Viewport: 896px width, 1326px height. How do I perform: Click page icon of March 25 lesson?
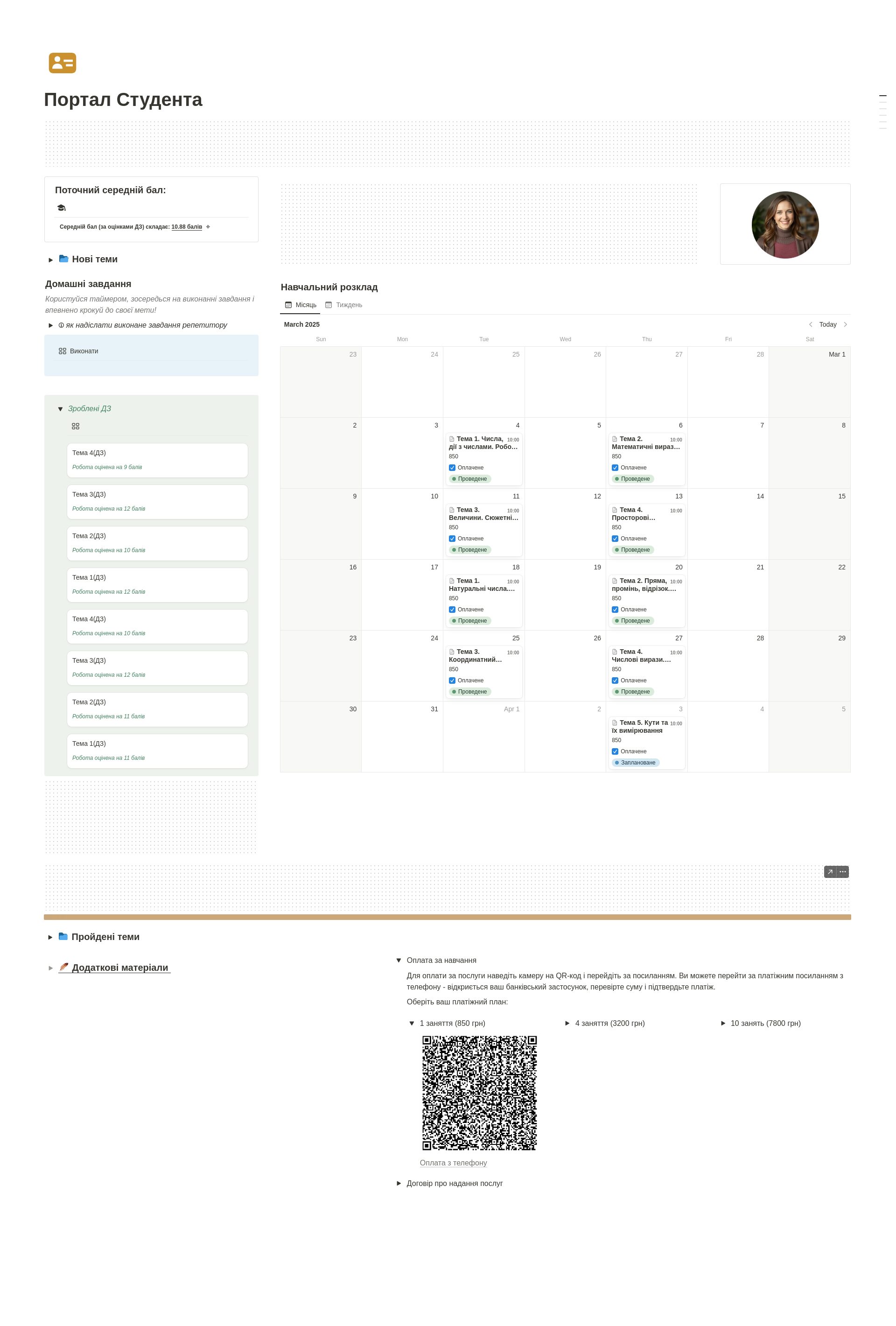(x=452, y=652)
